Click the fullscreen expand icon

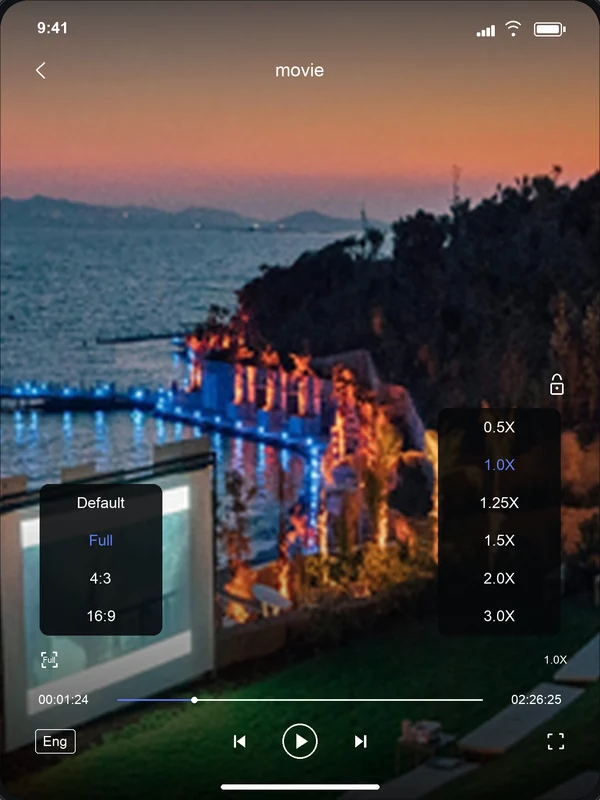[556, 741]
